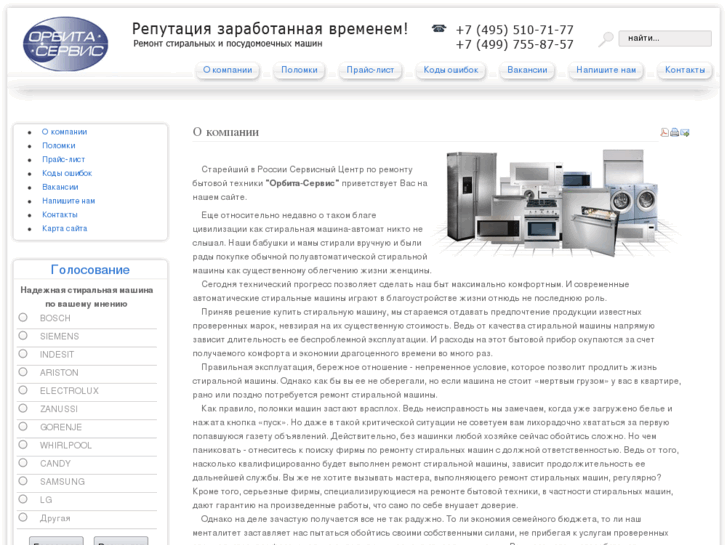Click Контакты link in sidebar
Screen dimensions: 727x545
tap(60, 215)
